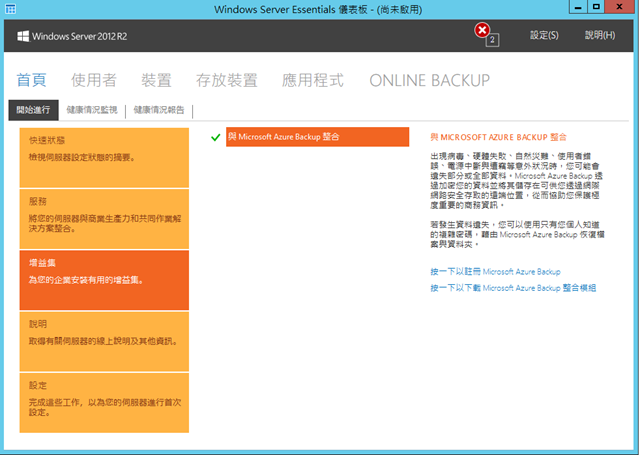Select the 增益集 category tile
640x455 pixels.
click(104, 280)
